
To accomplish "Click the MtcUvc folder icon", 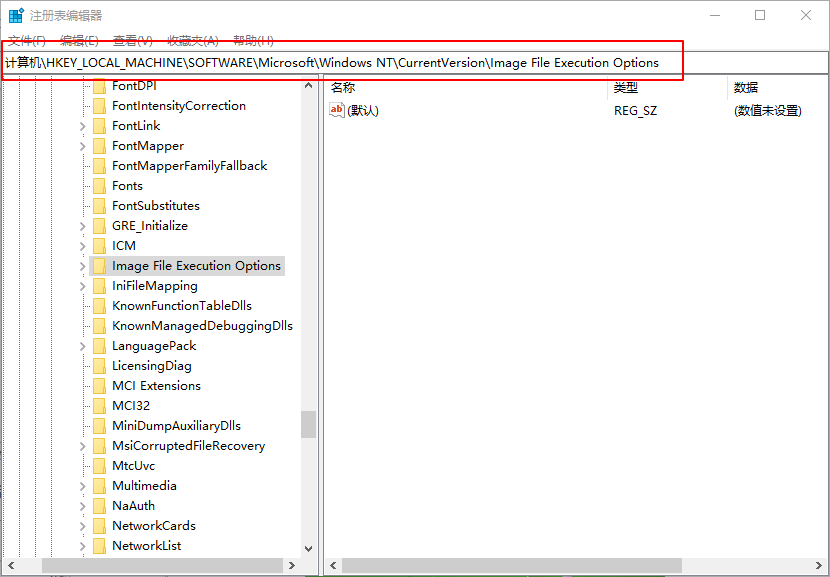I will [x=99, y=466].
